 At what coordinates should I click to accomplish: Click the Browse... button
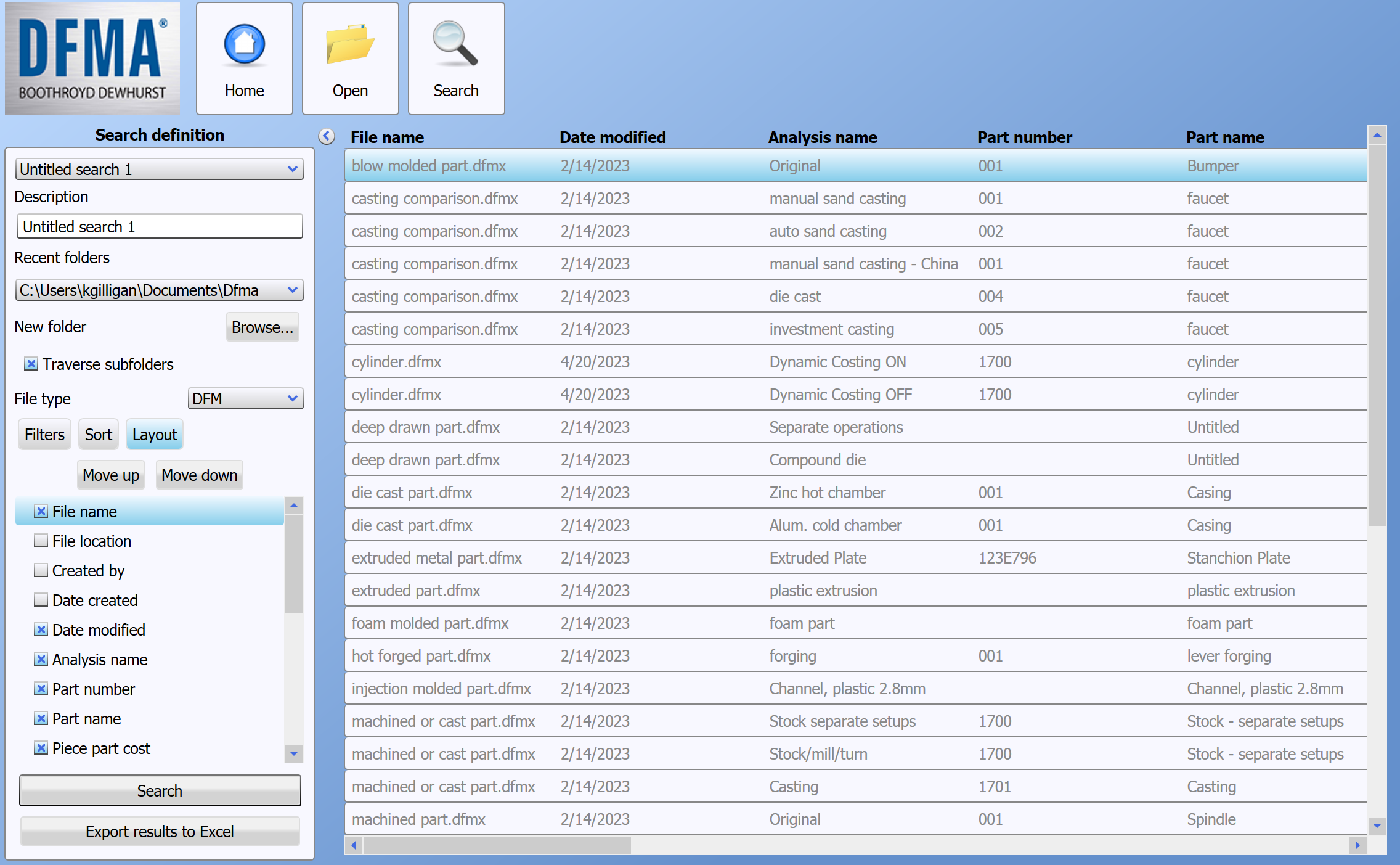262,327
